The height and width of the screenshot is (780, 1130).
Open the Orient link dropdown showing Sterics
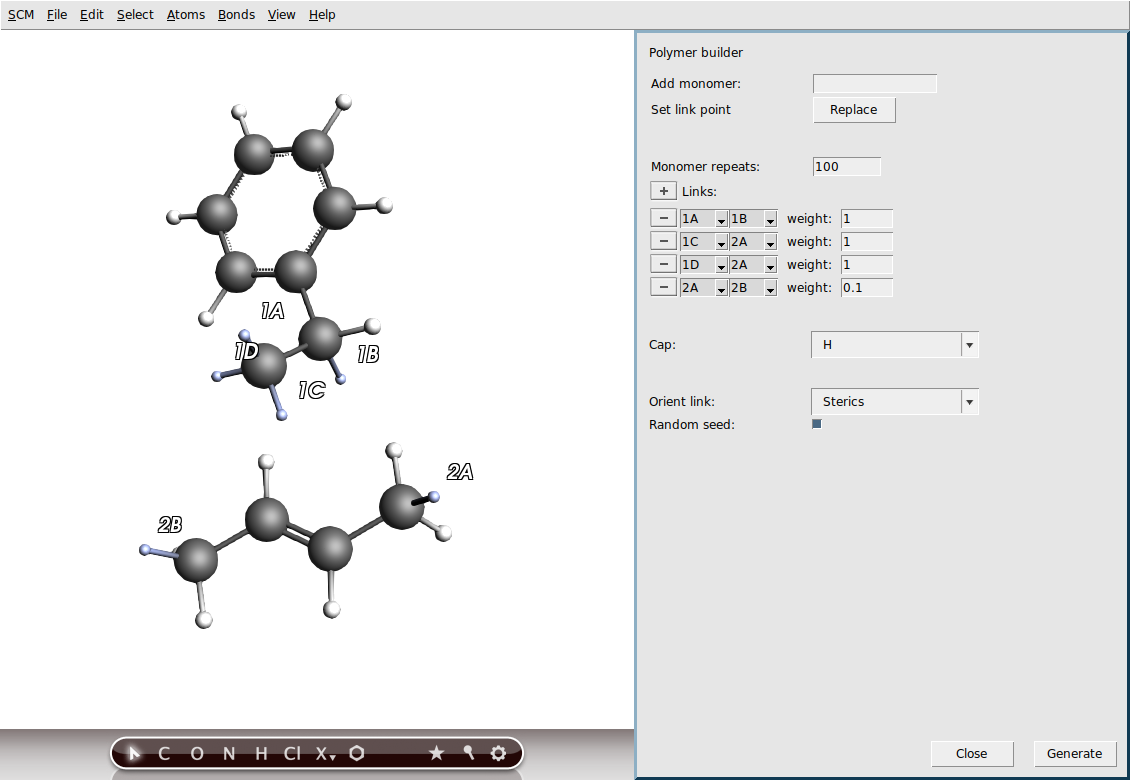(968, 401)
